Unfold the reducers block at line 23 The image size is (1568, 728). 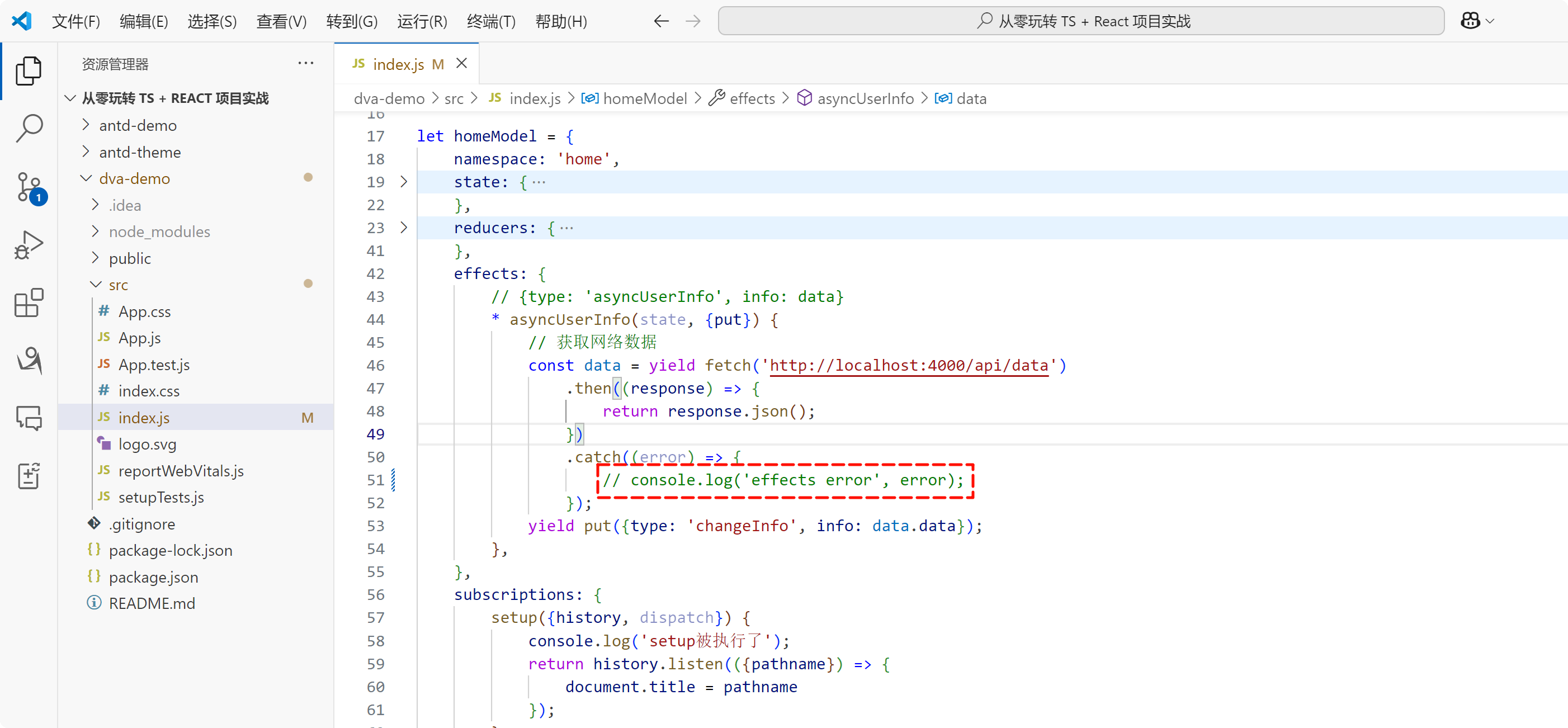404,228
